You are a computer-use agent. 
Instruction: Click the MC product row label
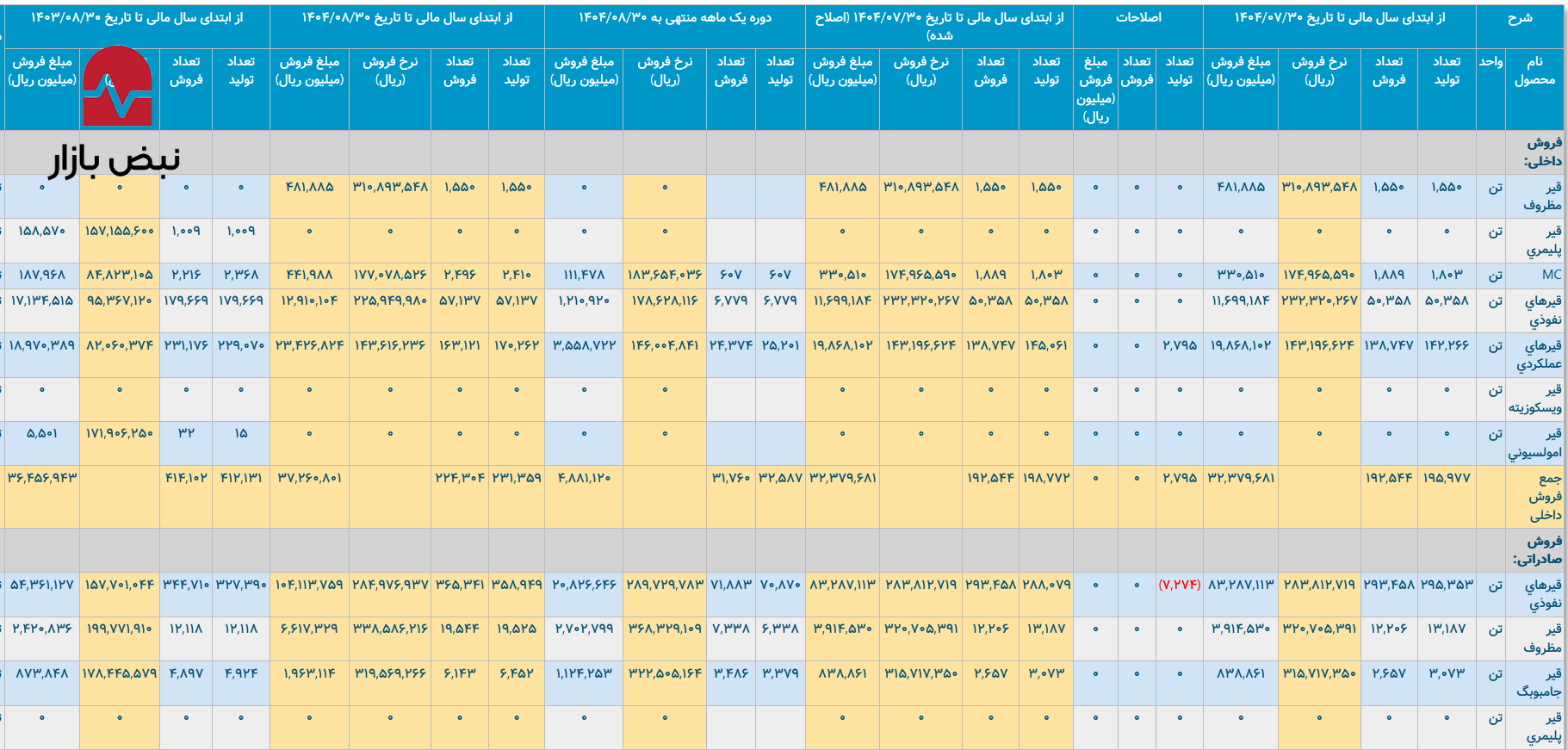(1551, 275)
